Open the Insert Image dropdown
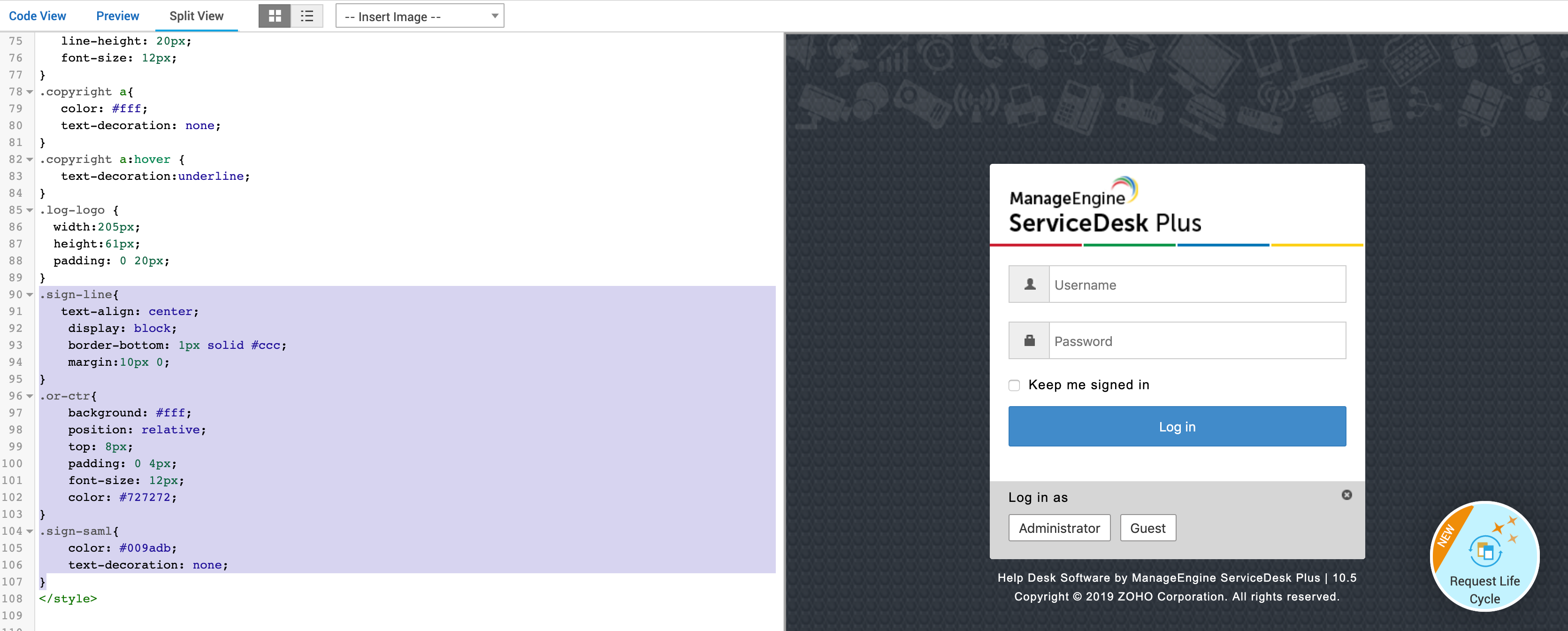 pos(420,16)
